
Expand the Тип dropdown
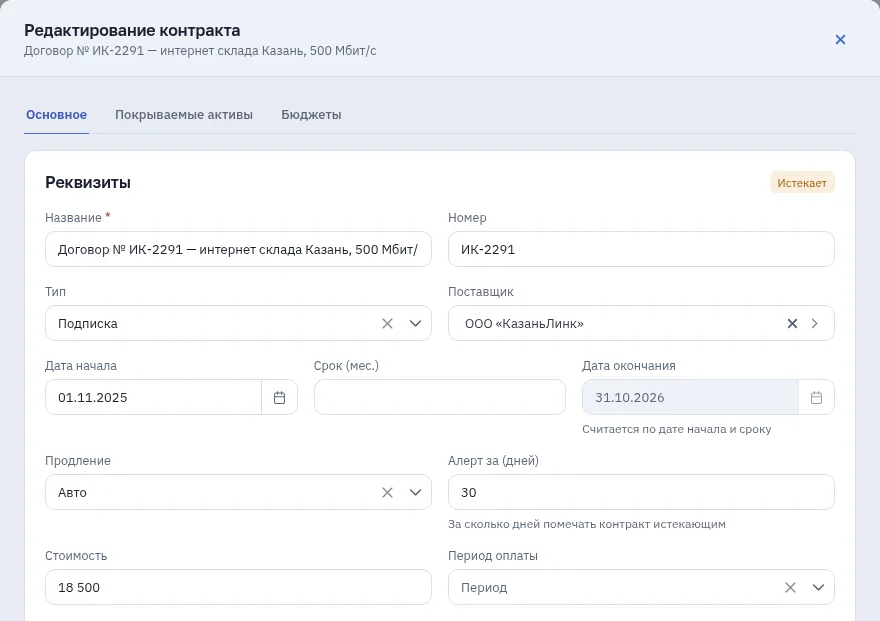pyautogui.click(x=415, y=324)
